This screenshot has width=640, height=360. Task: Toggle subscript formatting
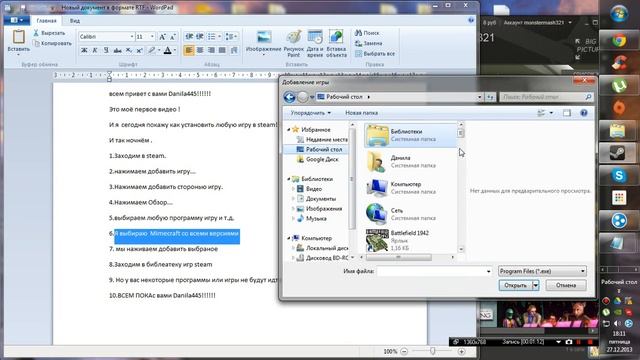pyautogui.click(x=128, y=50)
